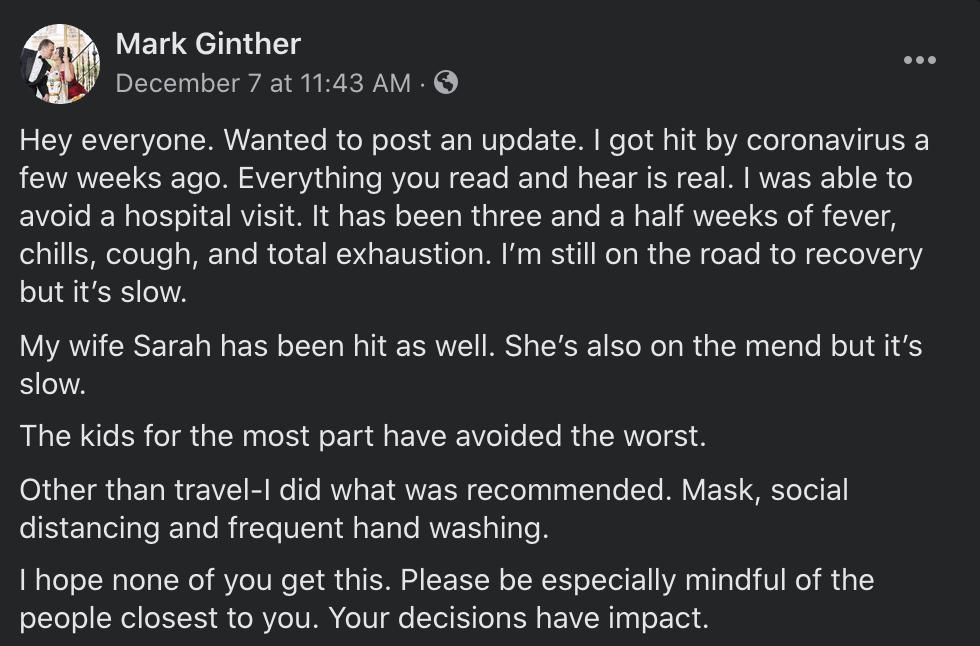This screenshot has width=980, height=646.
Task: Click the name "Sarah" in the post
Action: 172,346
